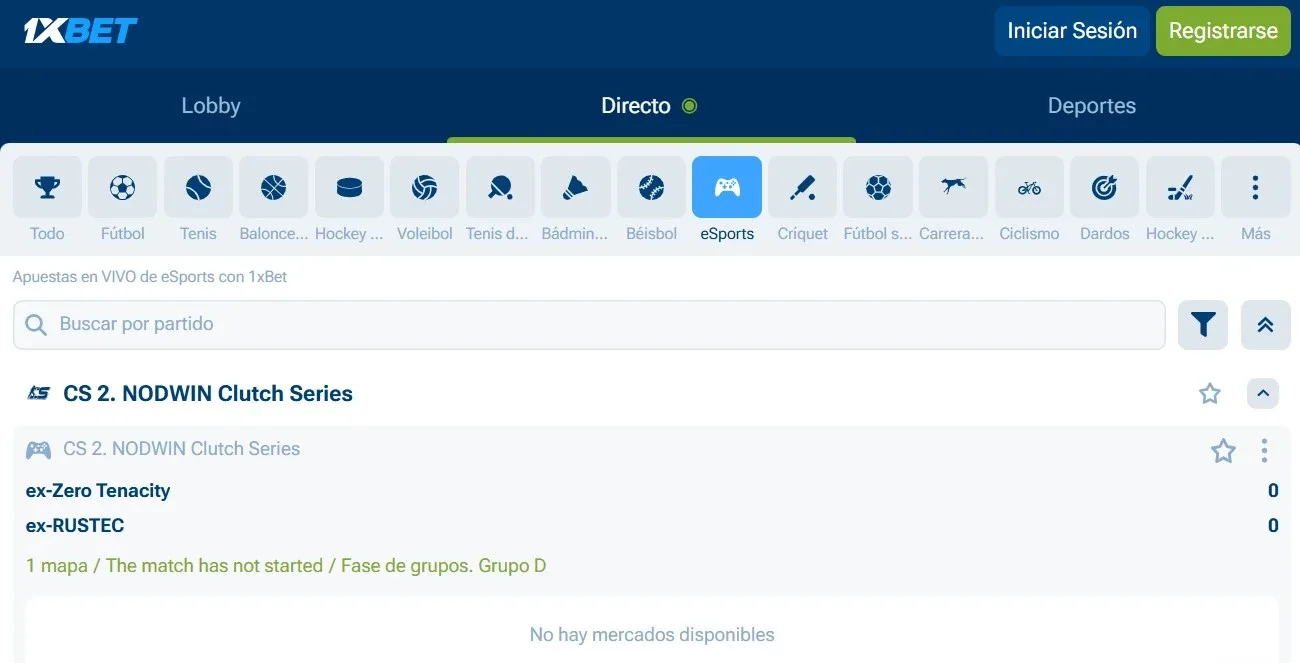Open the filter funnel button
The height and width of the screenshot is (663, 1300).
click(1203, 324)
